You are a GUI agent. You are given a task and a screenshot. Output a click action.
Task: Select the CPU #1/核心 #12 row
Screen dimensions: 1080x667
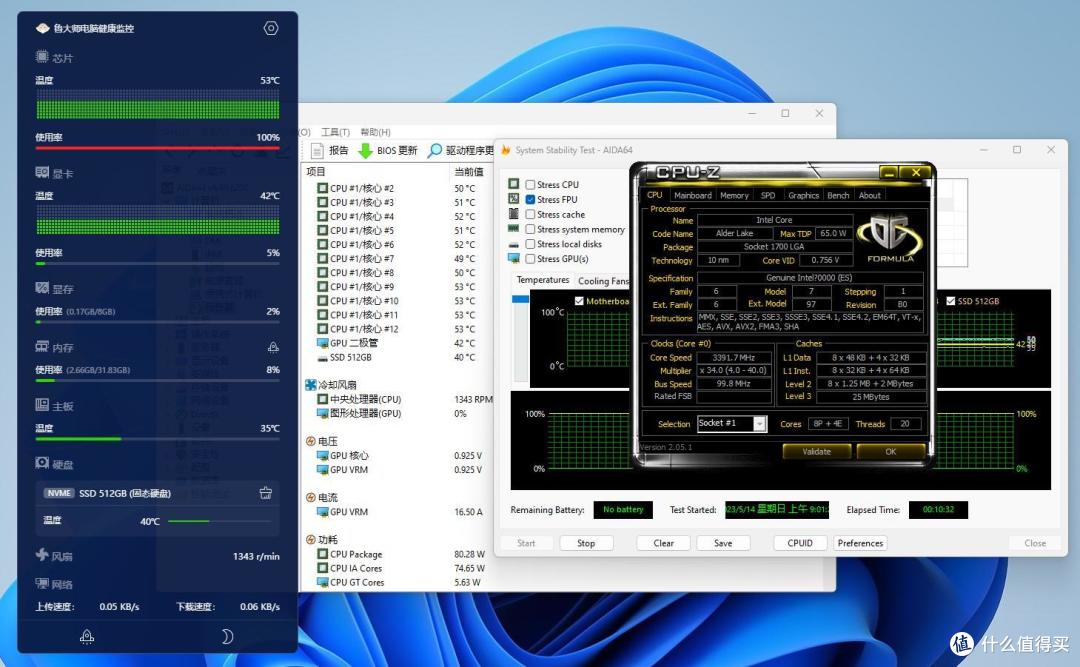396,329
